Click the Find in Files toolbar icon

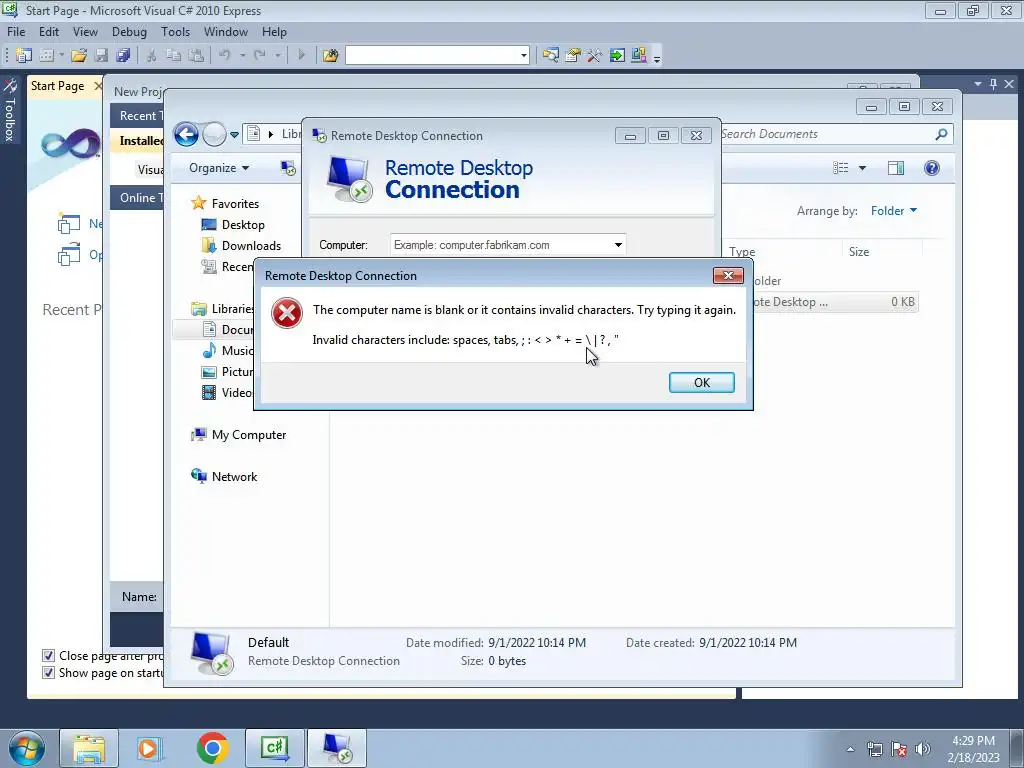click(x=330, y=56)
